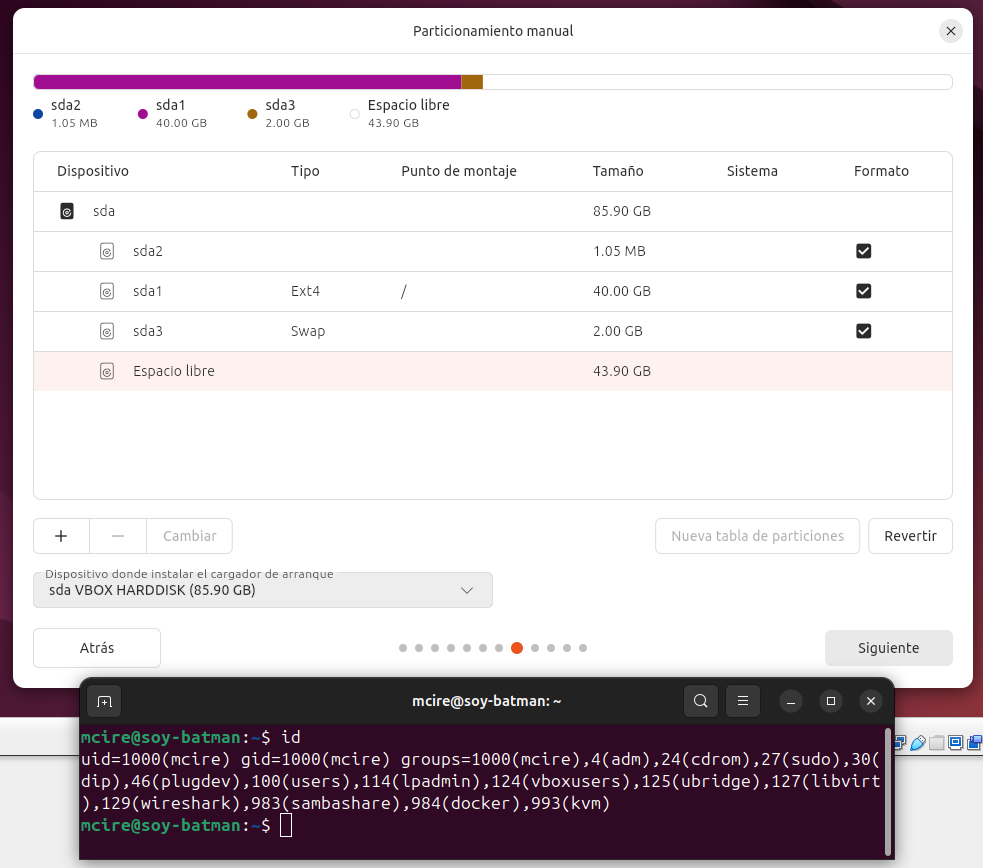This screenshot has height=868, width=983.
Task: Click the VirtualBox display status icon
Action: tap(954, 743)
